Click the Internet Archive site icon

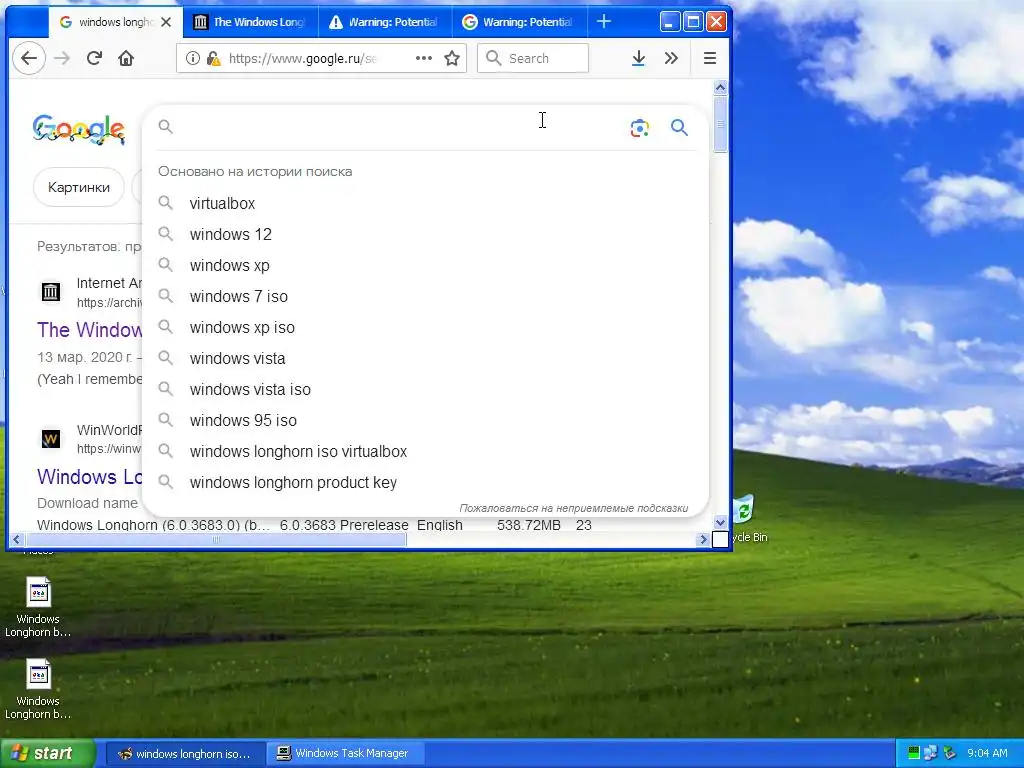point(51,291)
